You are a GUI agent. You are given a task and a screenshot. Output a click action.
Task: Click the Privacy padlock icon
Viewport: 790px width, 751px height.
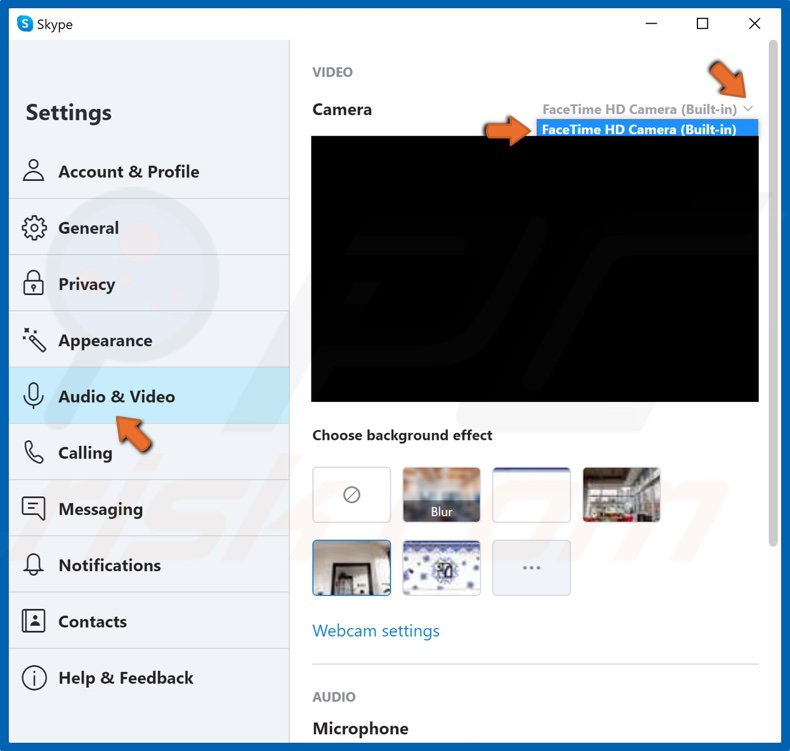pos(33,283)
